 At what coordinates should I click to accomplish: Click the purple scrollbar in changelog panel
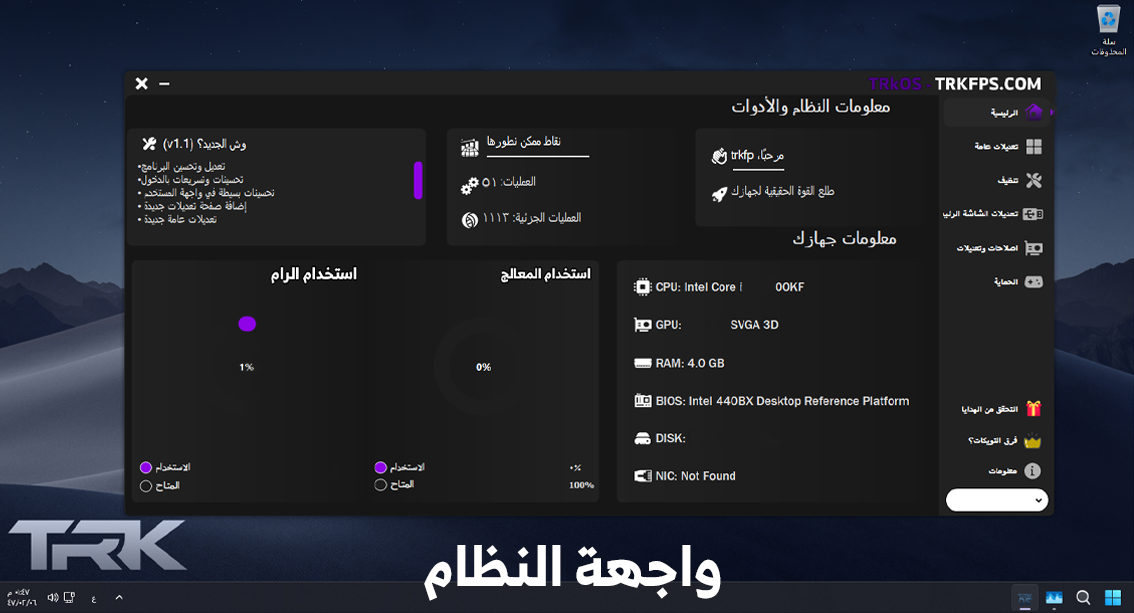(x=418, y=180)
